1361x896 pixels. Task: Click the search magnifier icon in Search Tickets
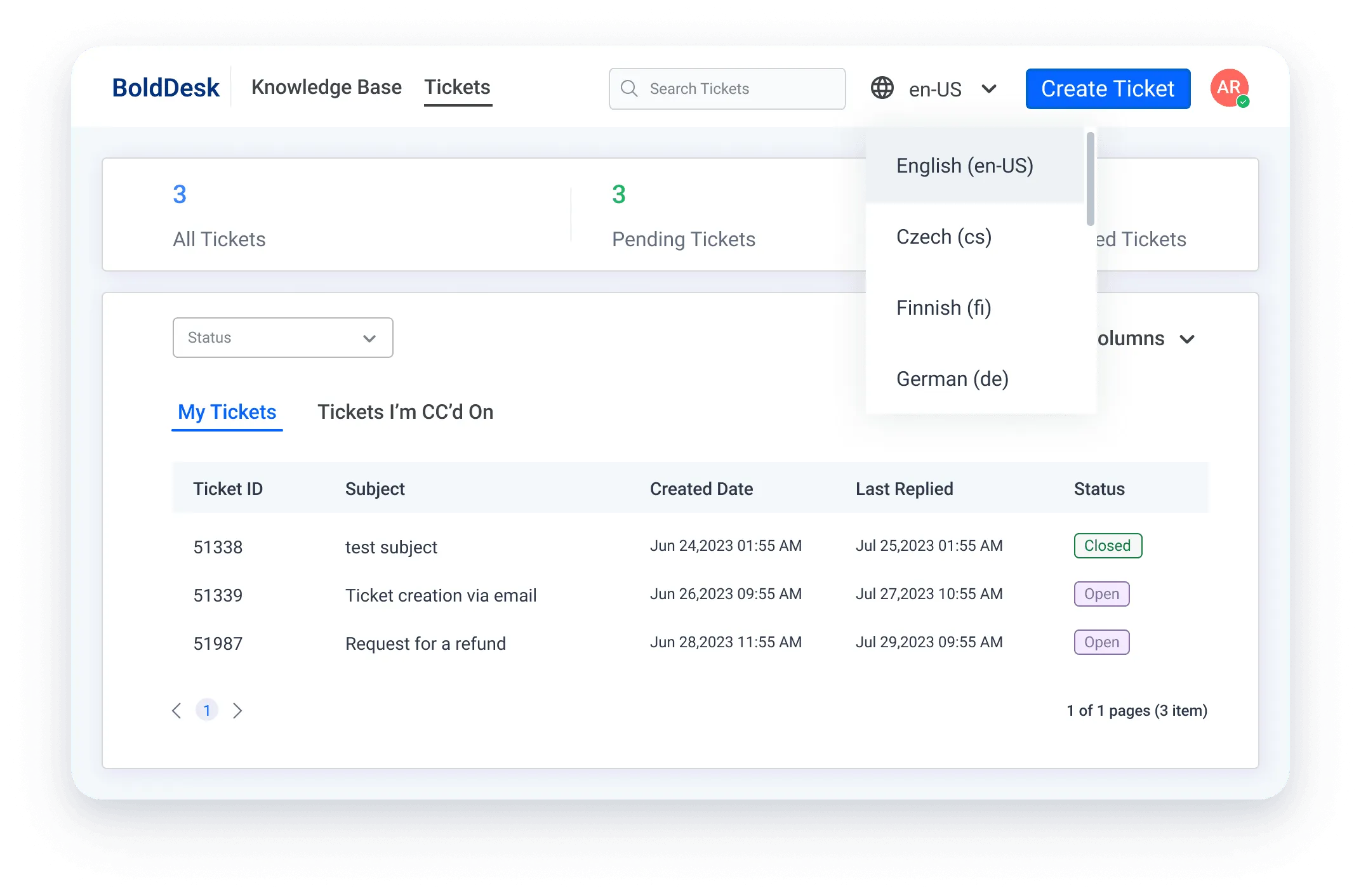click(x=629, y=89)
